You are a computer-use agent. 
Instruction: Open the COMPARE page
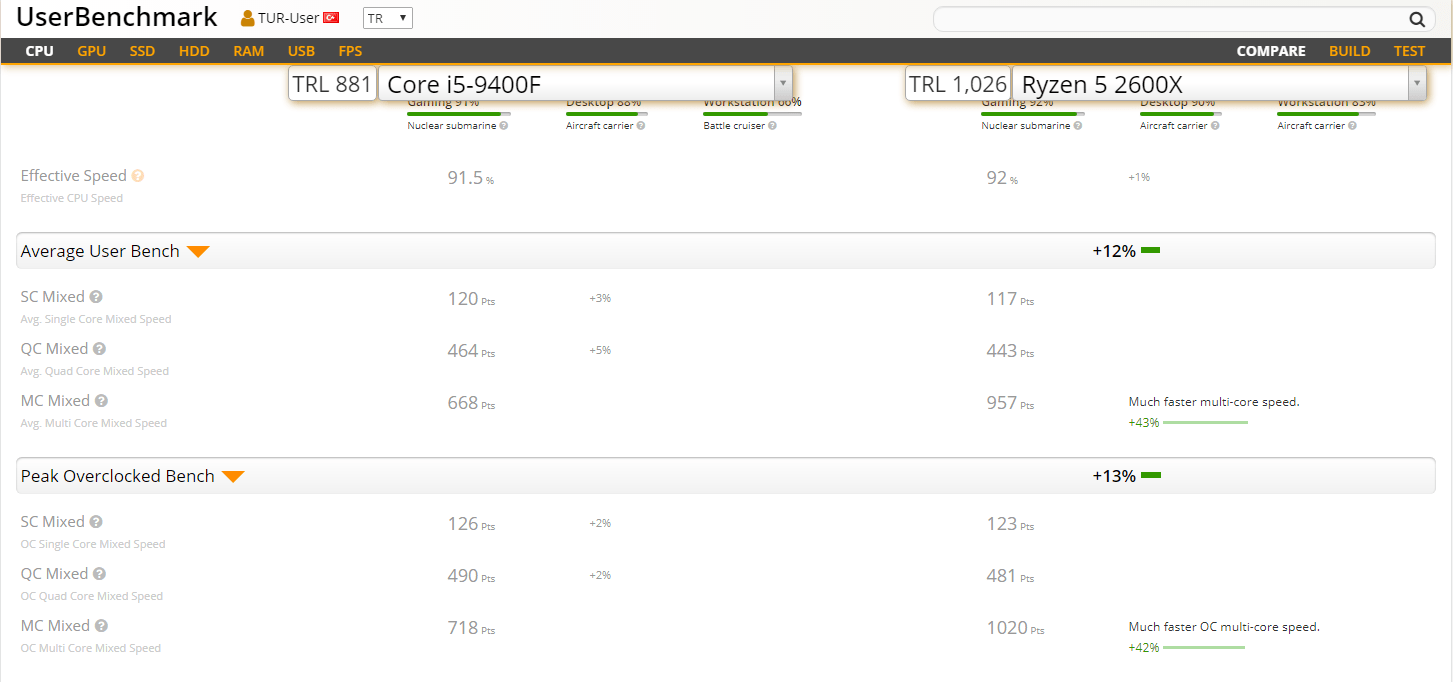click(x=1271, y=51)
